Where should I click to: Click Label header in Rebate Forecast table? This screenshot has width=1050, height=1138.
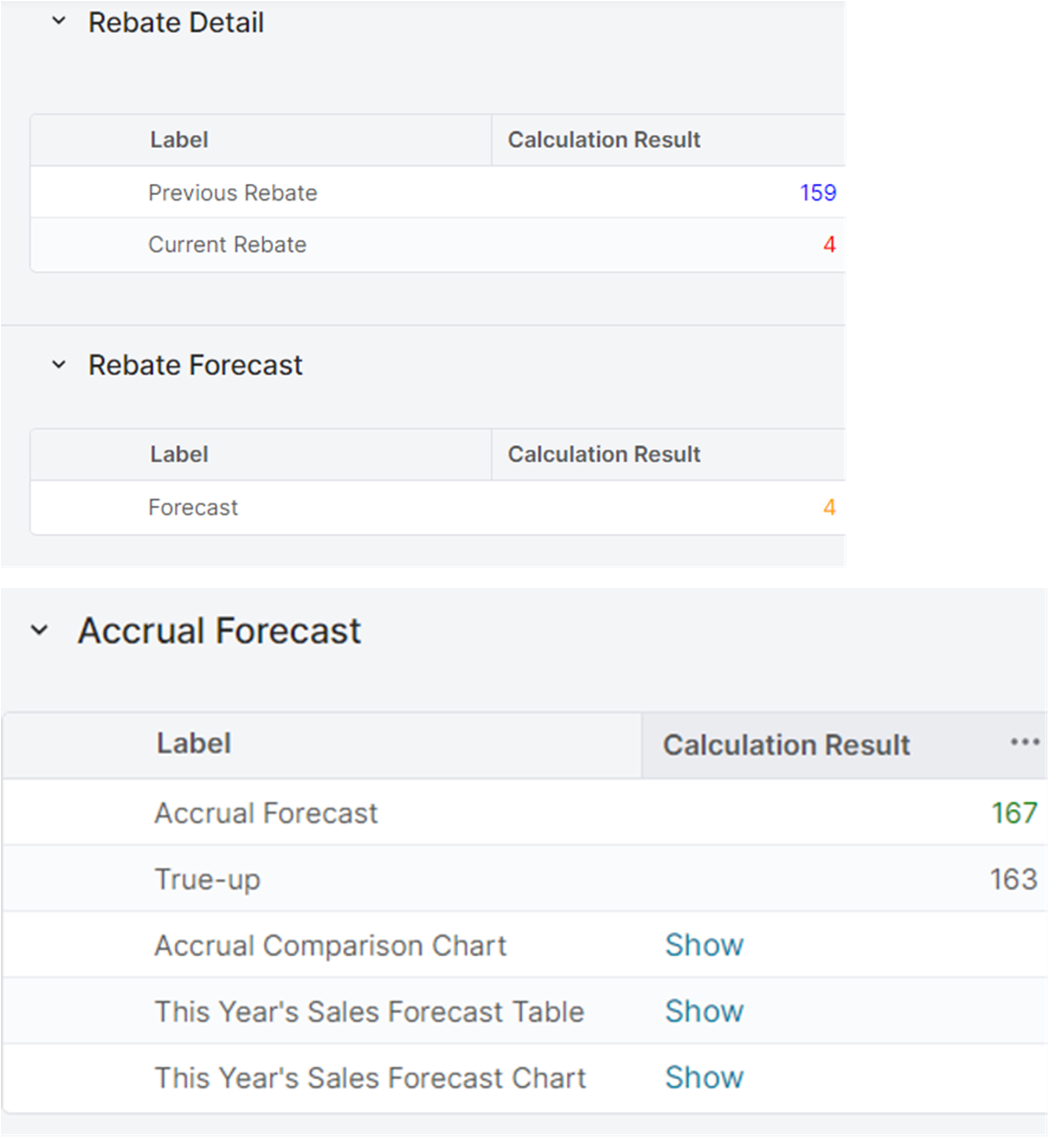pyautogui.click(x=179, y=454)
